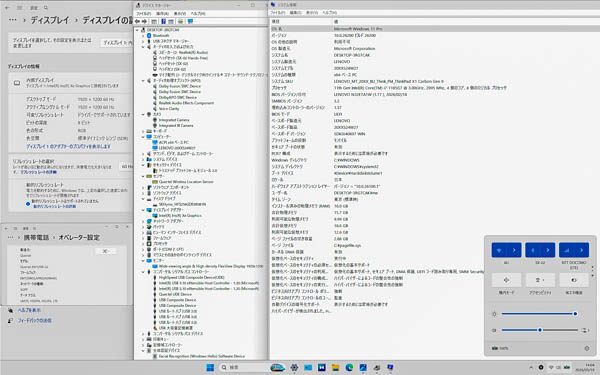Collapse ディスプレイ アダプター node
The image size is (600, 375).
[x=143, y=210]
